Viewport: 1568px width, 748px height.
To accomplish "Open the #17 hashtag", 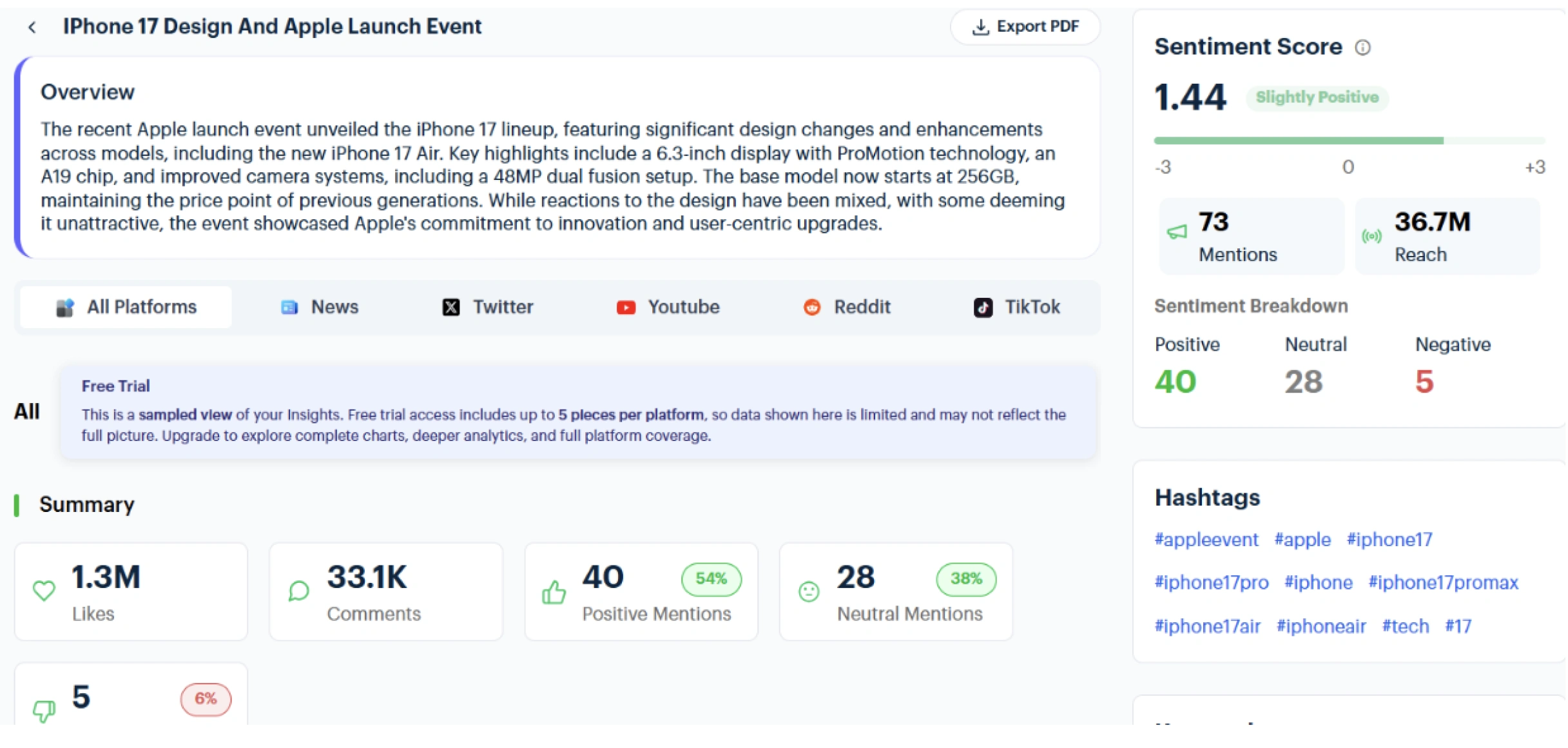I will [x=1458, y=626].
